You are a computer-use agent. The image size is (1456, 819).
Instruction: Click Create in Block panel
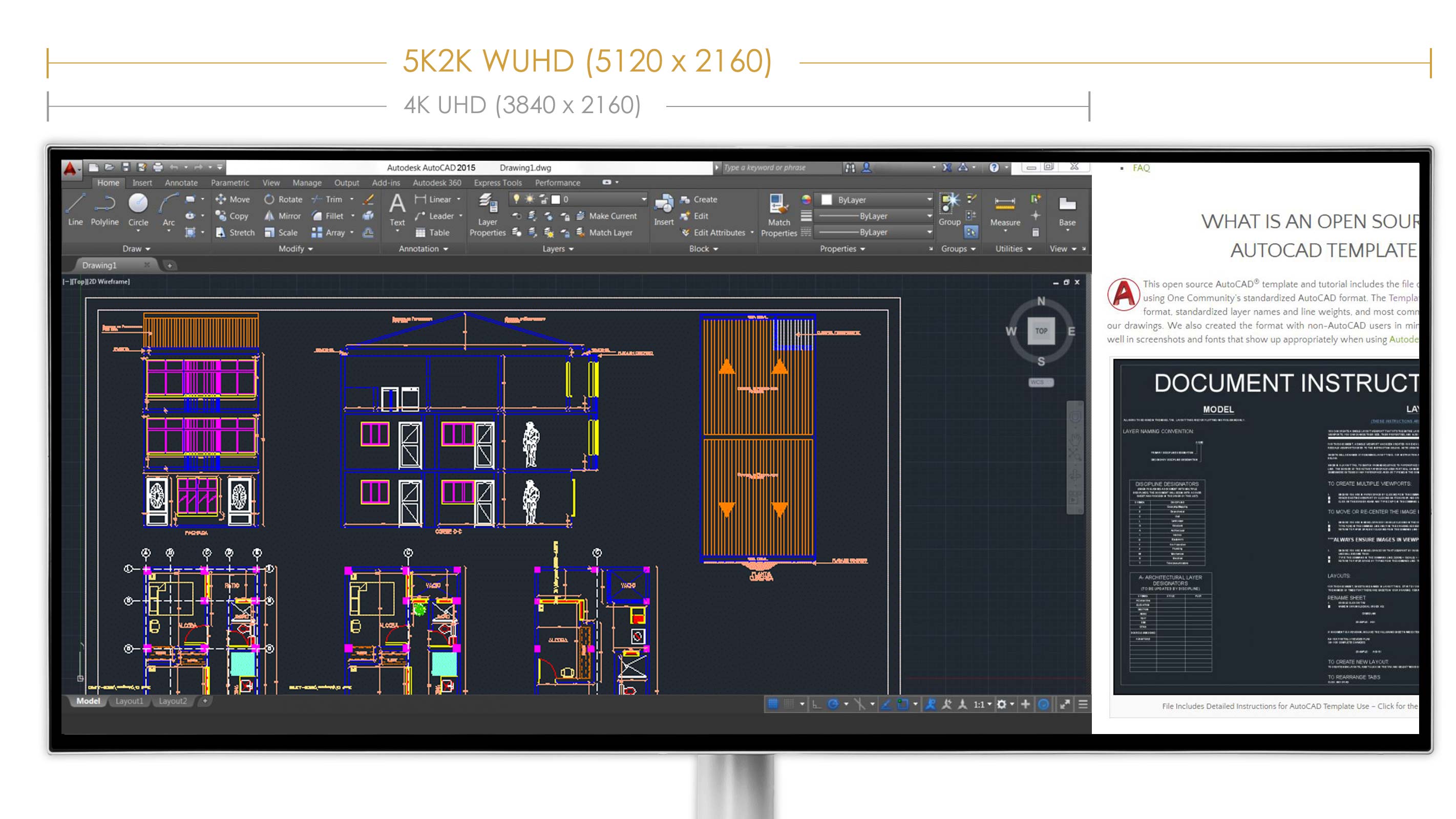(699, 200)
